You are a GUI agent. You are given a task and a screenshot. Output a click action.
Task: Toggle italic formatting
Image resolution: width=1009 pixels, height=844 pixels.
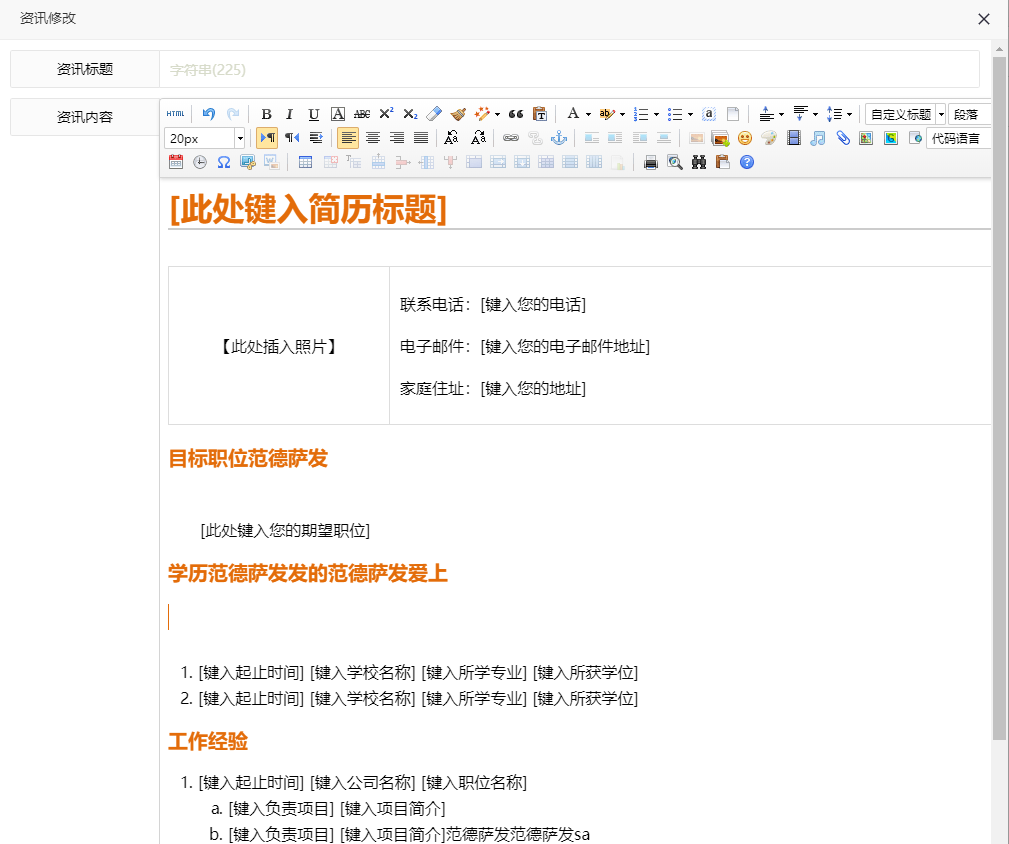click(x=290, y=114)
